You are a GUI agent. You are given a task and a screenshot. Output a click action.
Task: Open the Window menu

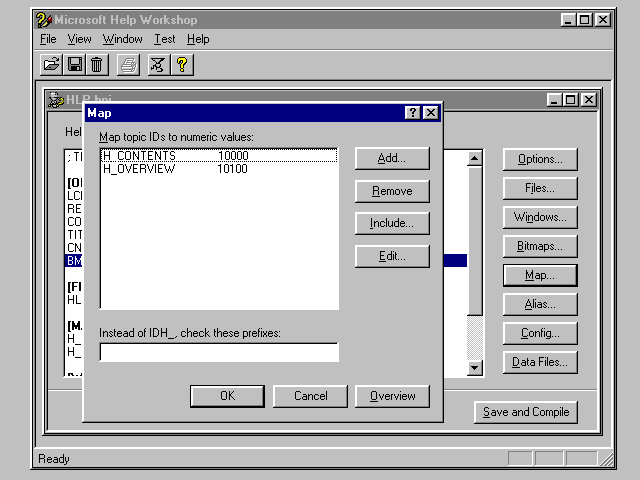(x=122, y=39)
